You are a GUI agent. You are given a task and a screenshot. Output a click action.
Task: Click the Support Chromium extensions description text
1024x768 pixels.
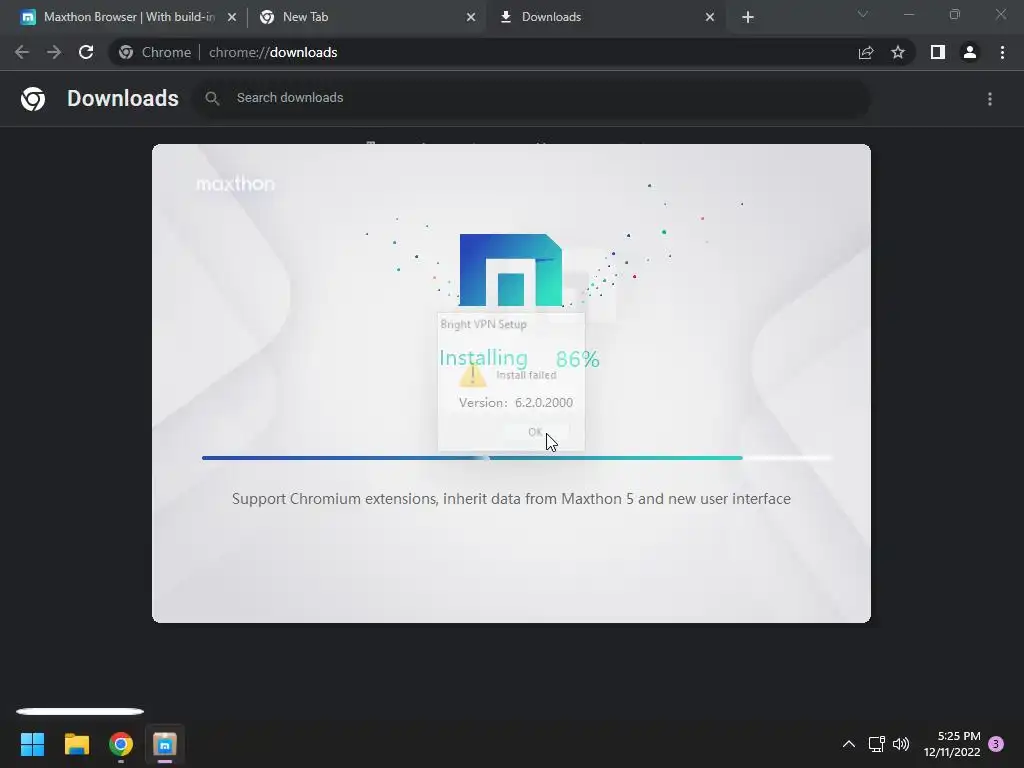click(x=511, y=499)
